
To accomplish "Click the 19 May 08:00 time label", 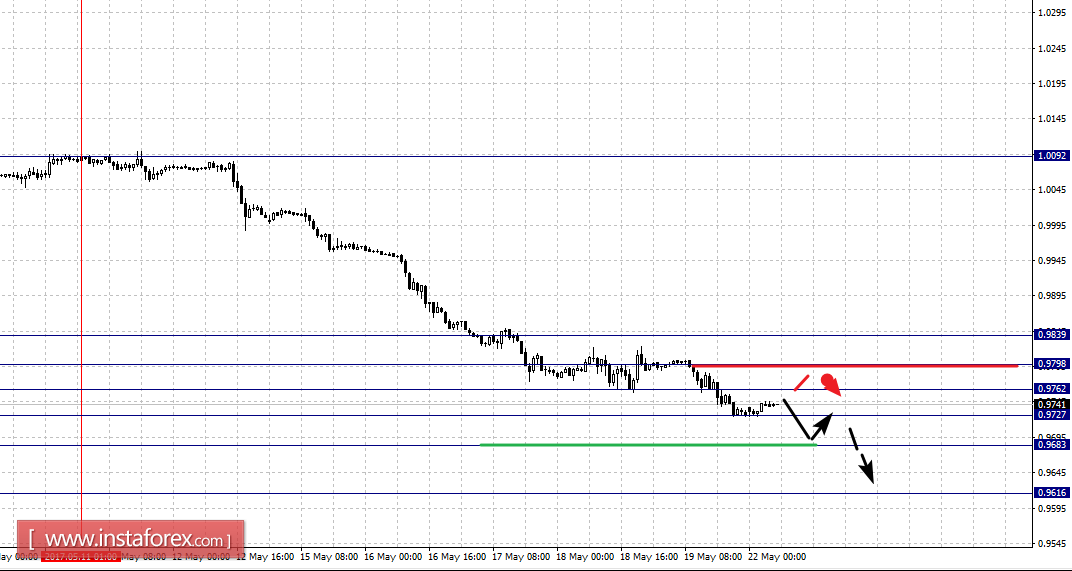I will click(715, 557).
